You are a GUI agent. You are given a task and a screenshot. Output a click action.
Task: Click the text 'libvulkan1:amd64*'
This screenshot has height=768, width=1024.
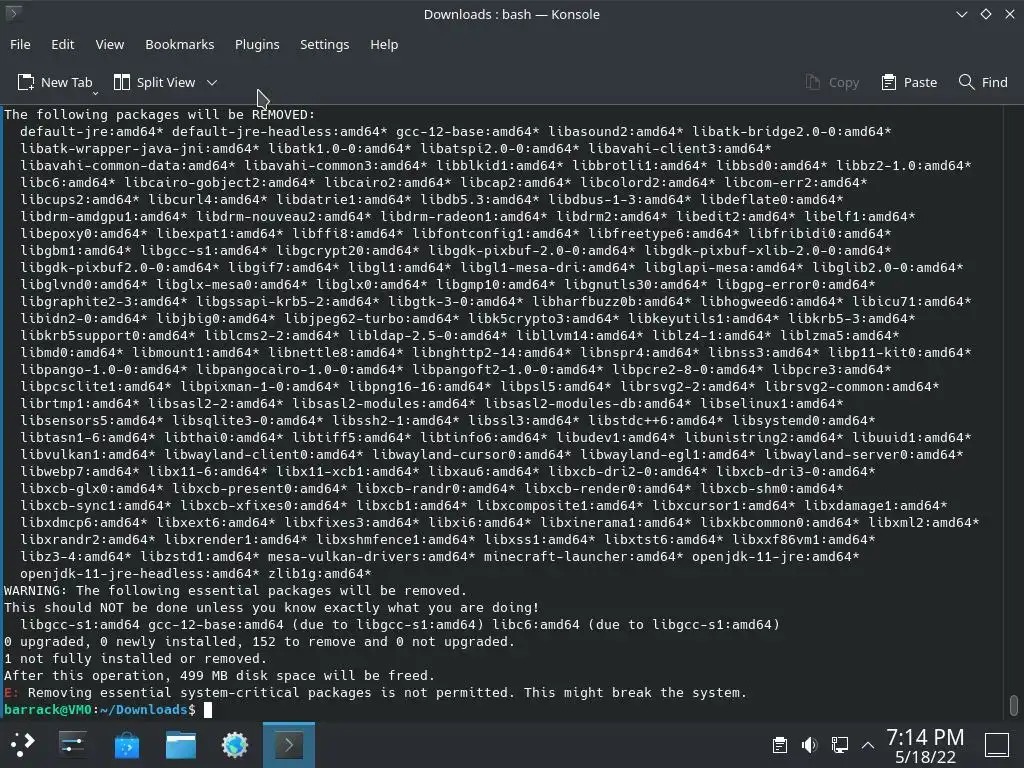(88, 455)
